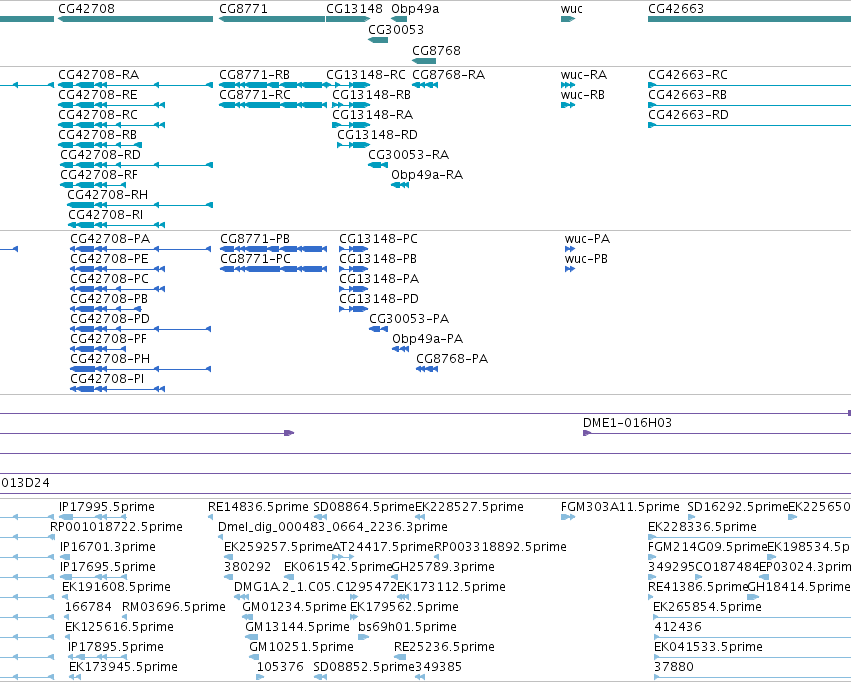
Task: Select protein Obp49a-PA
Action: [x=428, y=339]
